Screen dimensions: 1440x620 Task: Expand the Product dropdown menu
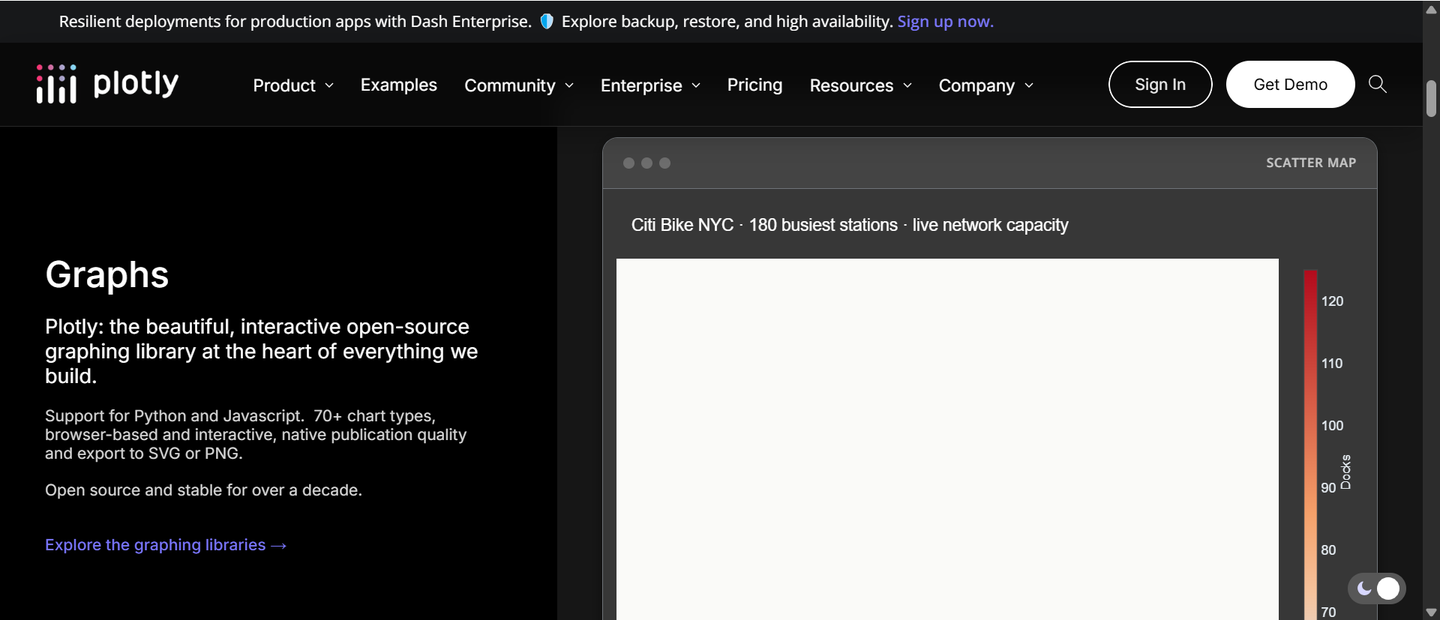[x=293, y=86]
